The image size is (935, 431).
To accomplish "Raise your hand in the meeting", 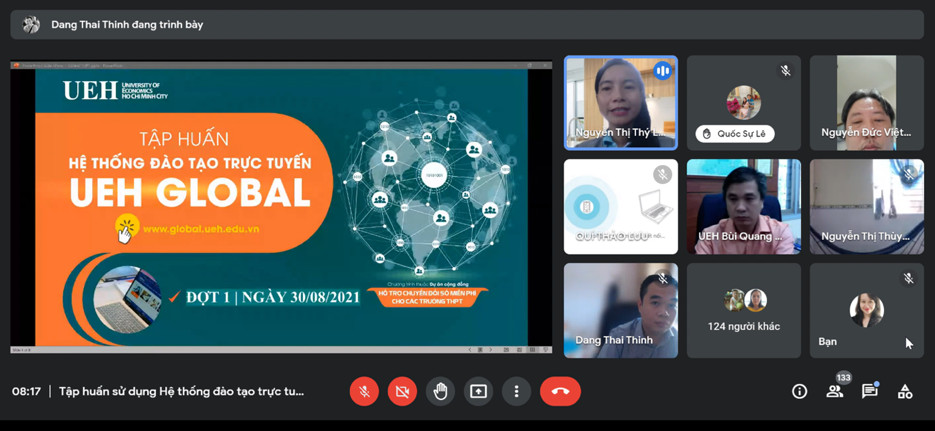I will coord(440,391).
